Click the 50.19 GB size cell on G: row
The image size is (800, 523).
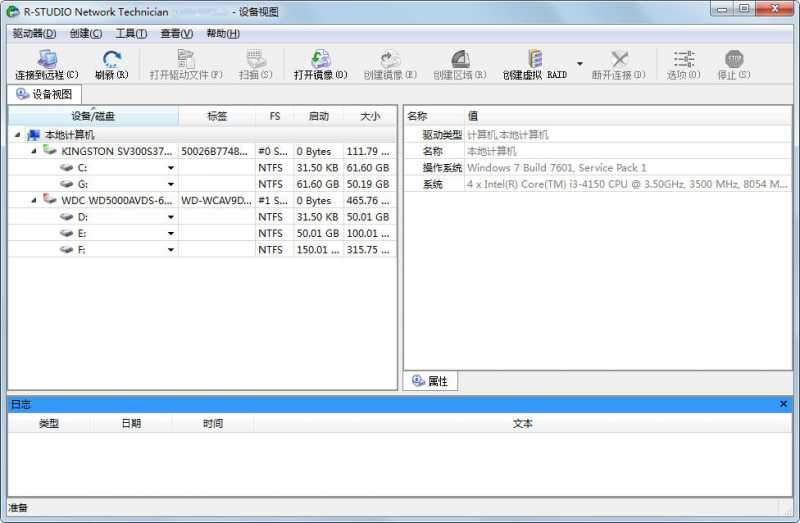pyautogui.click(x=368, y=184)
